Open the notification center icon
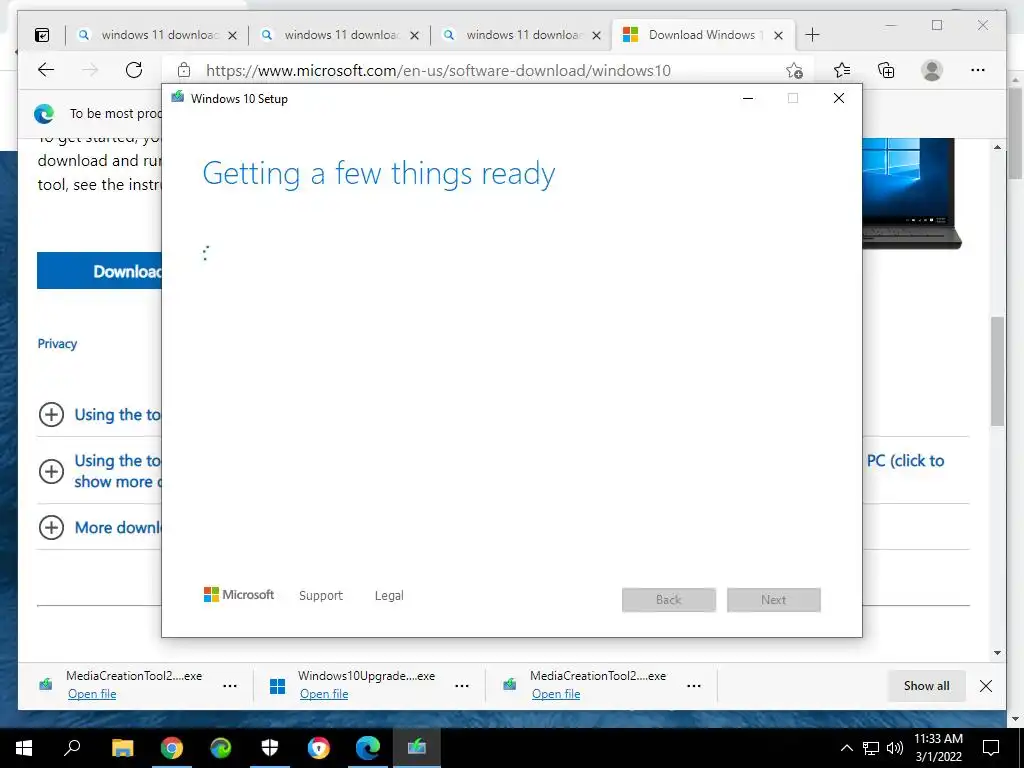 pos(991,748)
